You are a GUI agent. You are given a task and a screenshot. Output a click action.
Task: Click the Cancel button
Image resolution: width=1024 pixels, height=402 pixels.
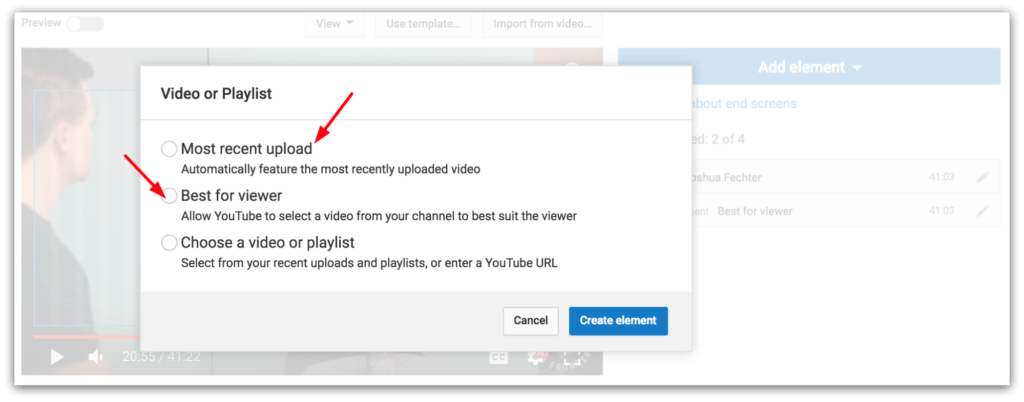point(530,320)
